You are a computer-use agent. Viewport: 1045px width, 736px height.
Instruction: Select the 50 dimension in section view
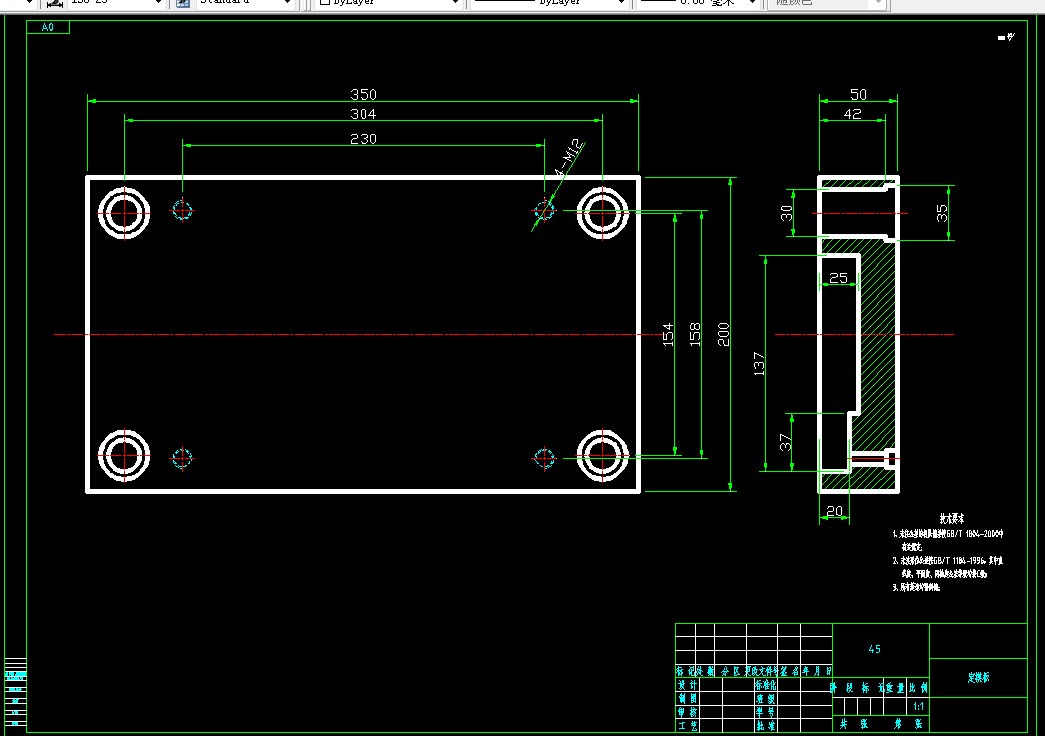click(x=858, y=95)
